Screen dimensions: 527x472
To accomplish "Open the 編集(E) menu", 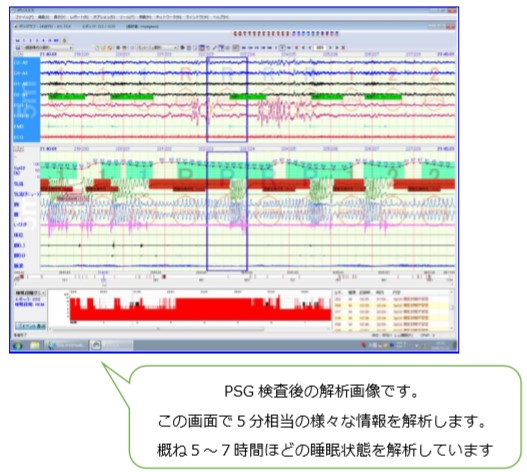I will 44,17.
